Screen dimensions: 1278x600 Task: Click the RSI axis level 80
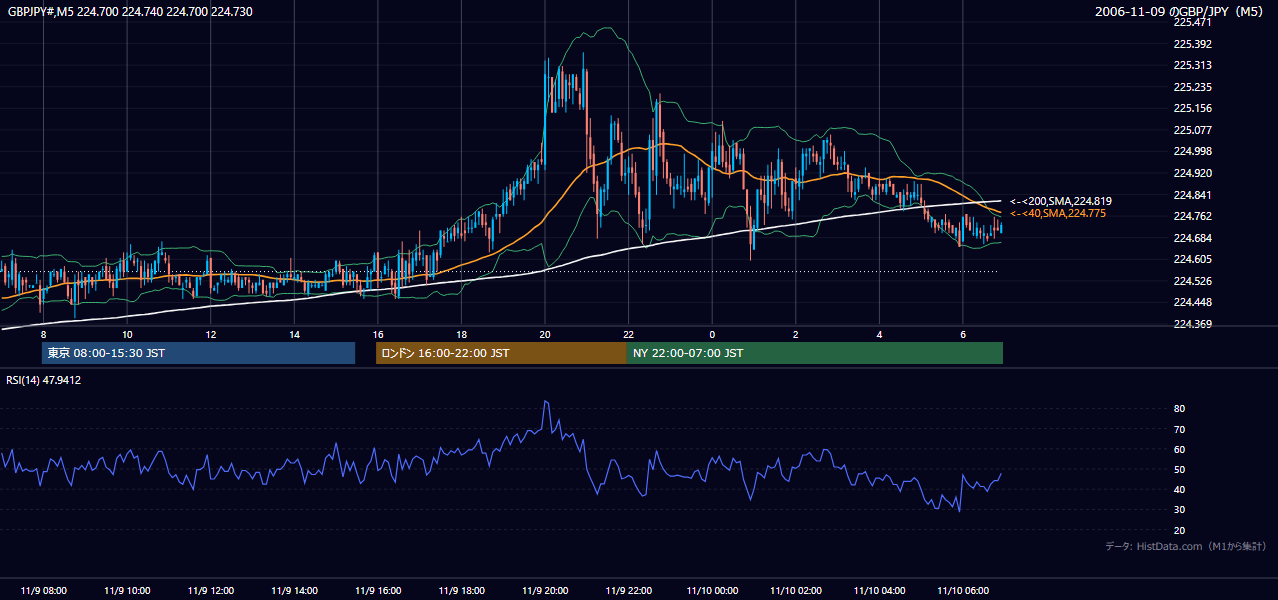pyautogui.click(x=1180, y=409)
